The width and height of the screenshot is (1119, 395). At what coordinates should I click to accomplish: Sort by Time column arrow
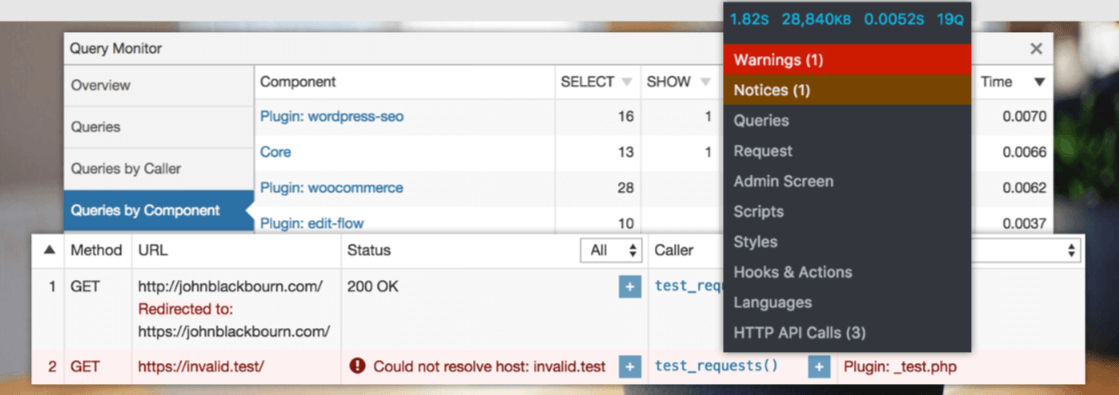[x=1039, y=82]
